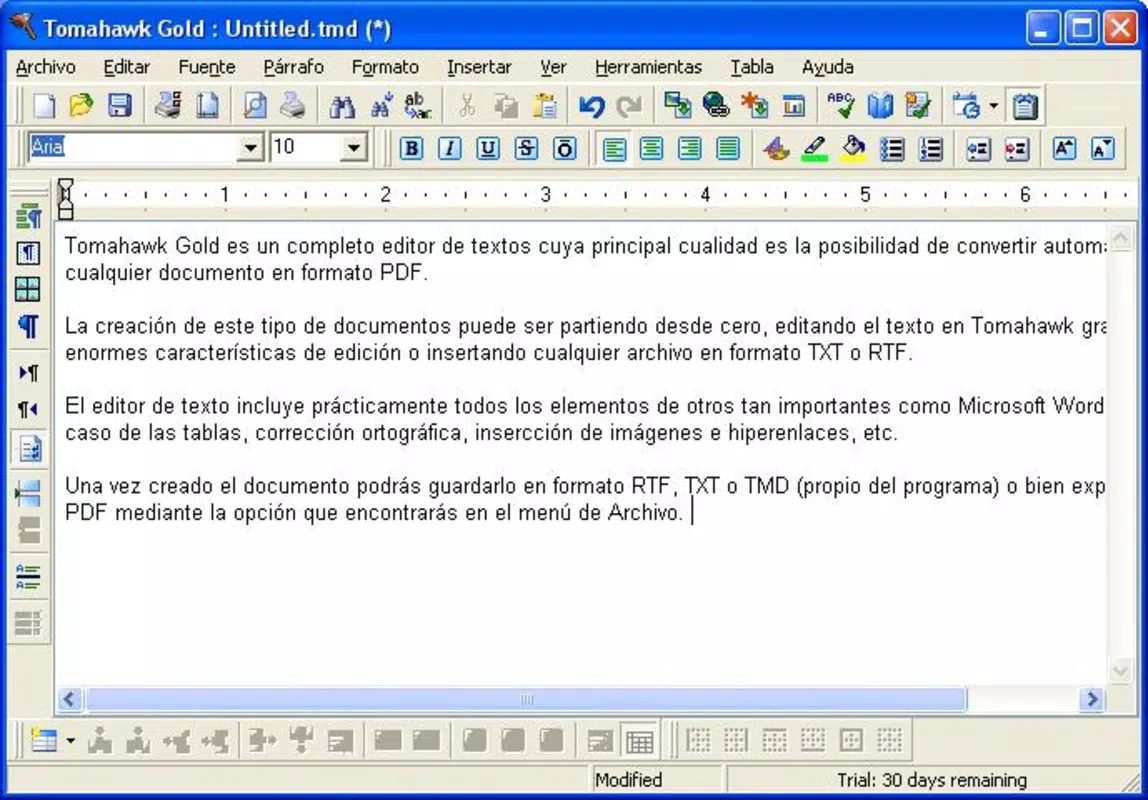Click the find next binoculars with arrow
The width and height of the screenshot is (1148, 800).
point(380,107)
